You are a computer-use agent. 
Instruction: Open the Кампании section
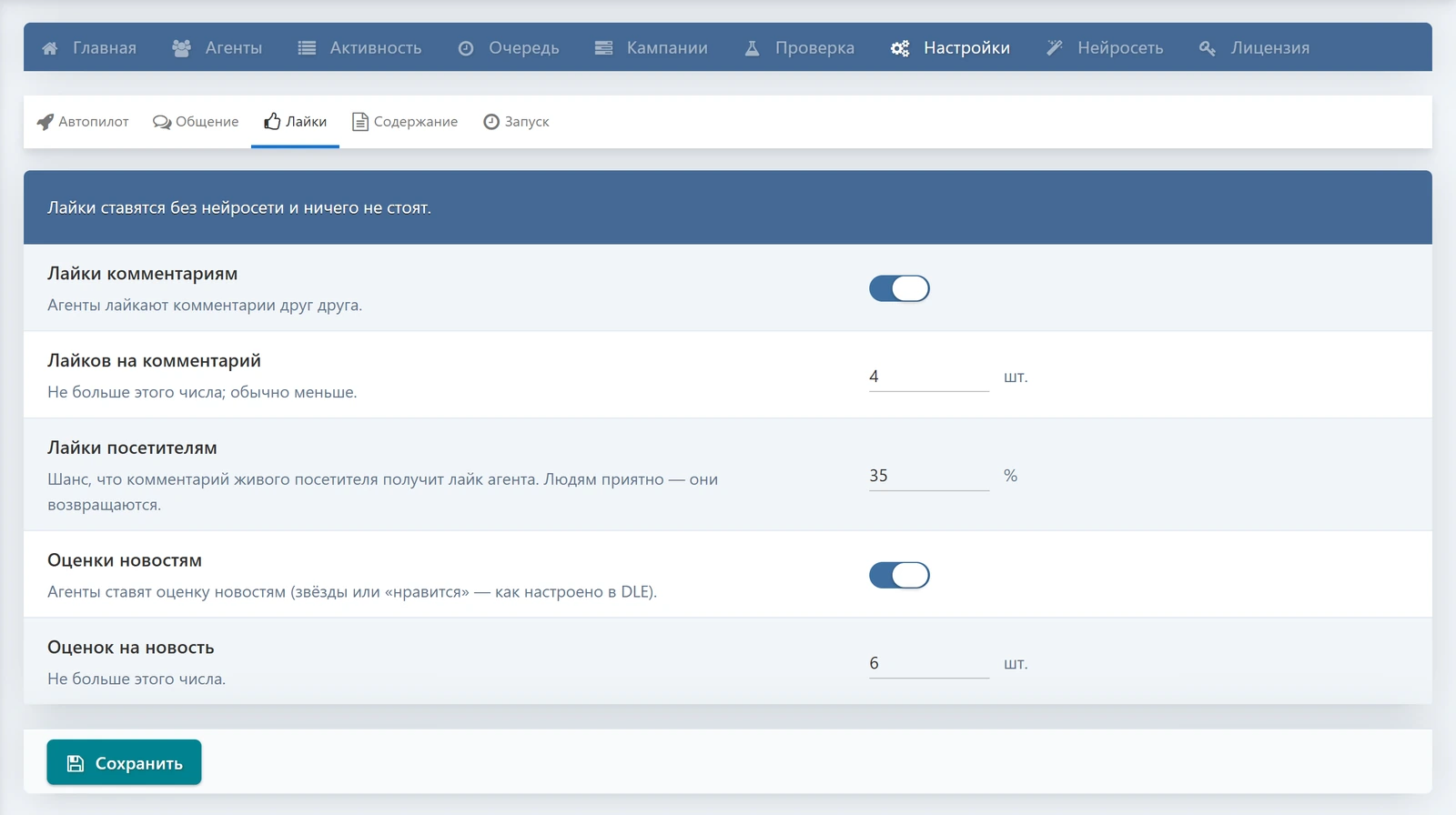point(652,48)
